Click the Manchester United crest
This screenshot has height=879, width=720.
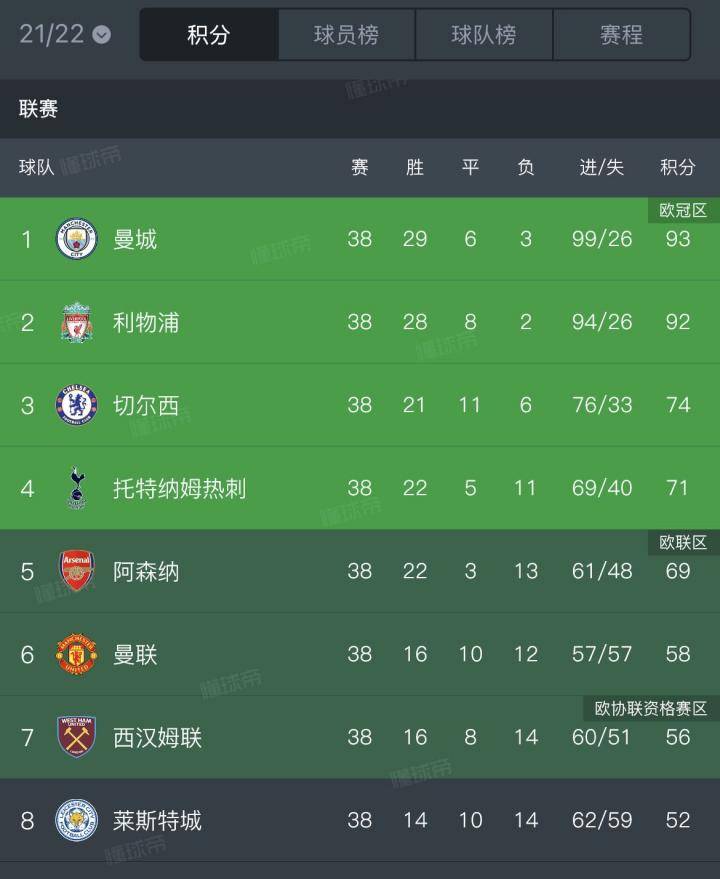[77, 654]
